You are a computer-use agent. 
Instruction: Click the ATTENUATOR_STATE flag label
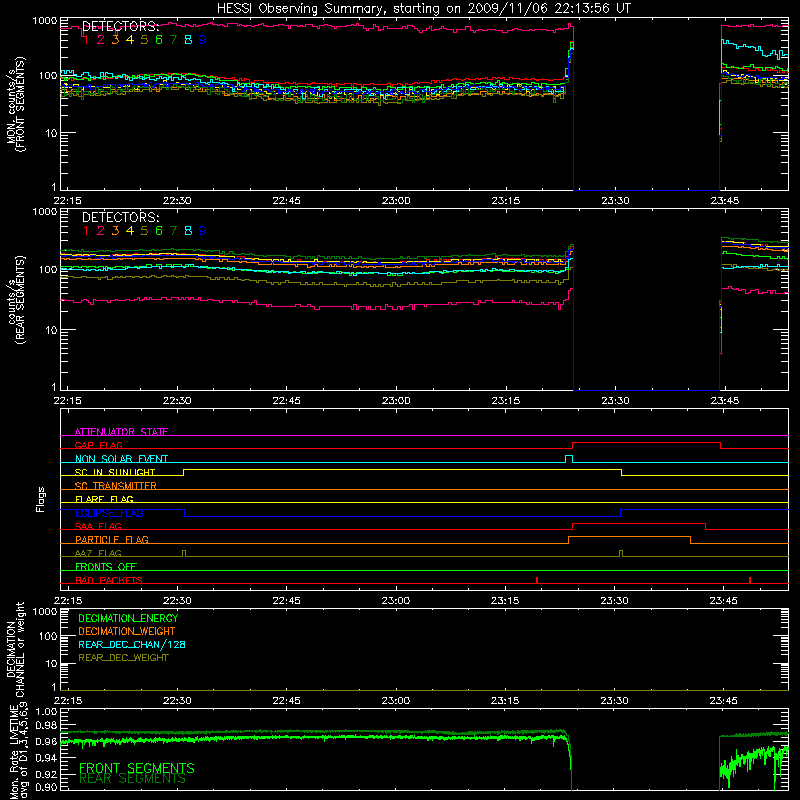coord(121,432)
